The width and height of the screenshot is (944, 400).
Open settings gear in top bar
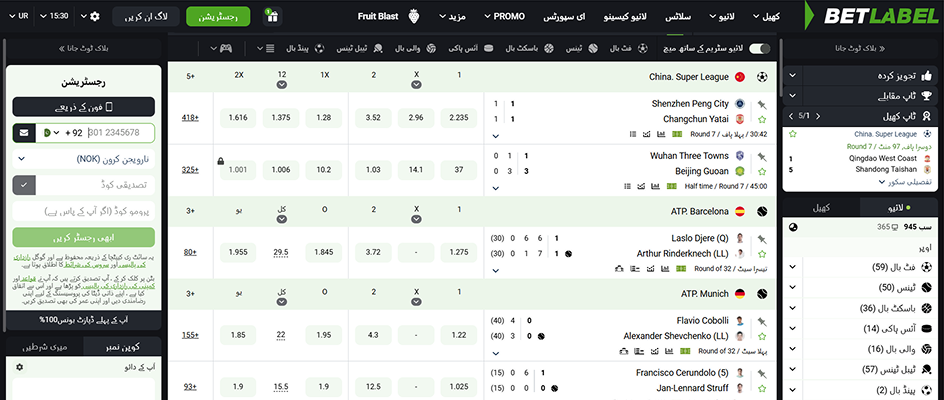pos(95,16)
